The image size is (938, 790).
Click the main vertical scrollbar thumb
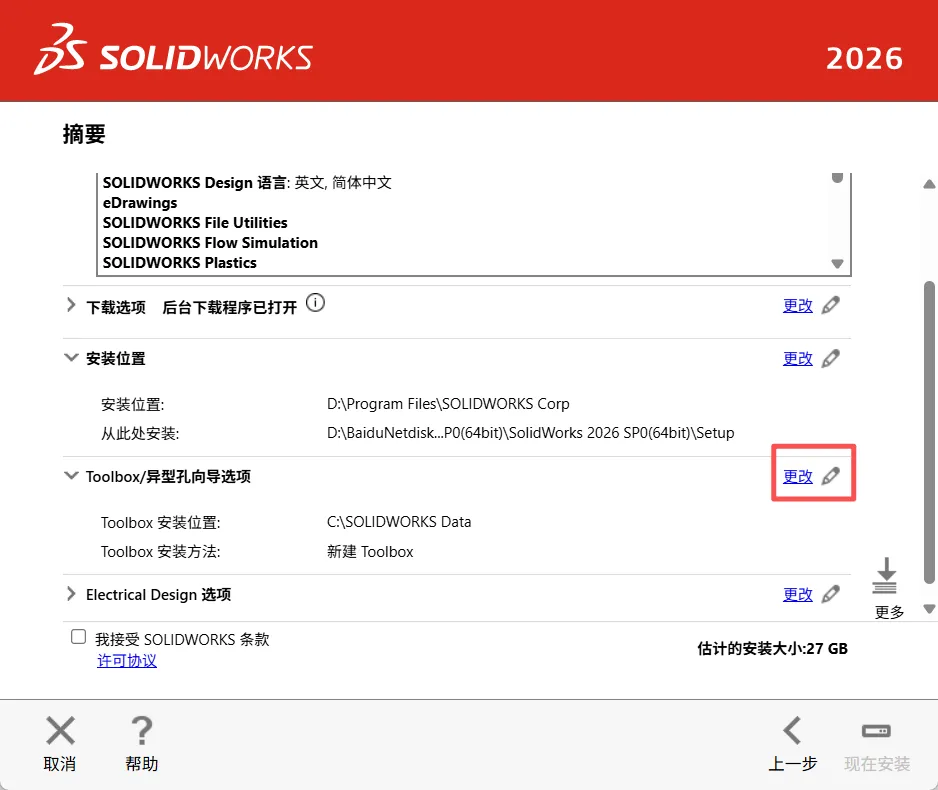coord(929,432)
